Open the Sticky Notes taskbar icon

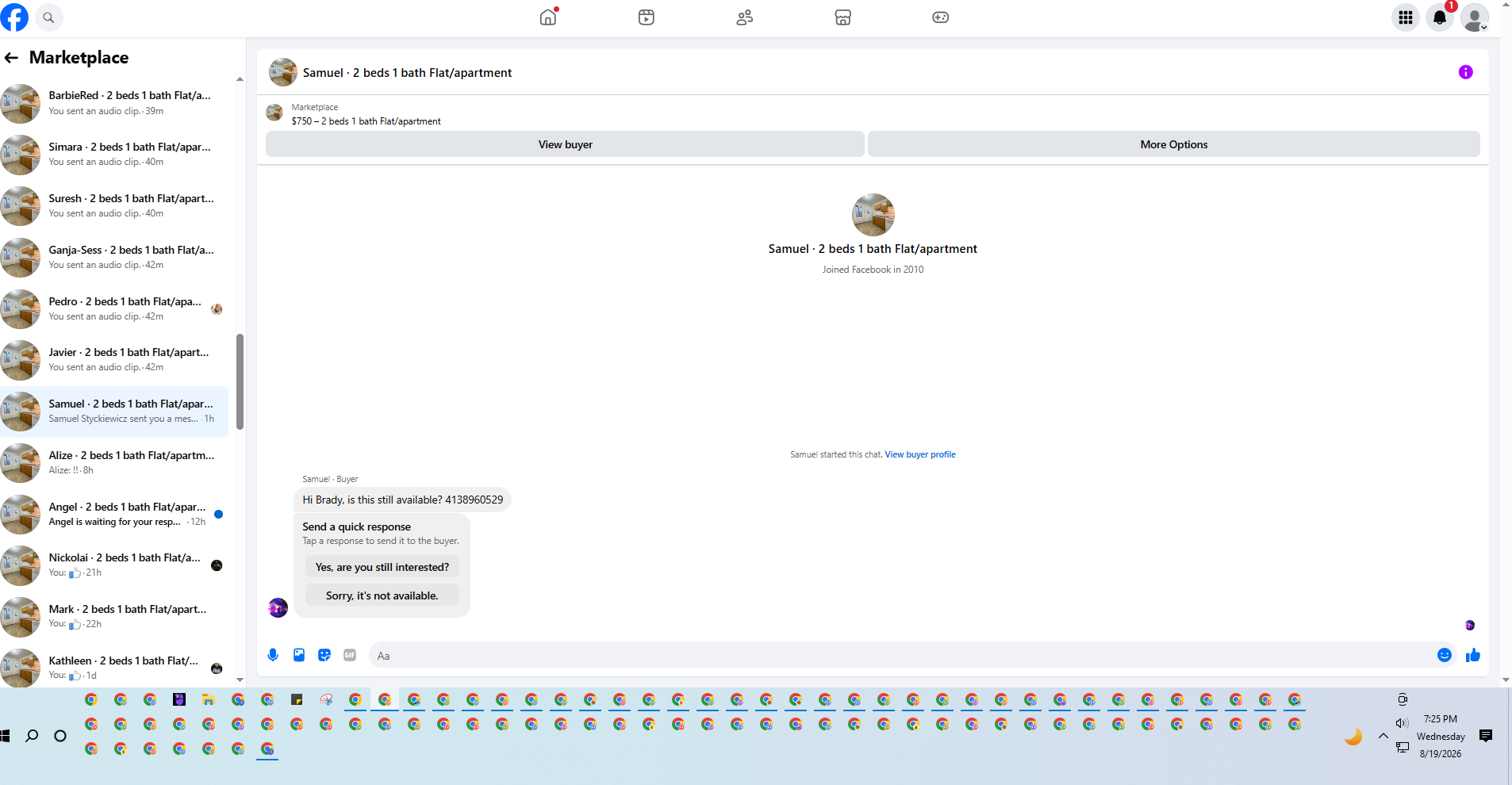[x=297, y=699]
